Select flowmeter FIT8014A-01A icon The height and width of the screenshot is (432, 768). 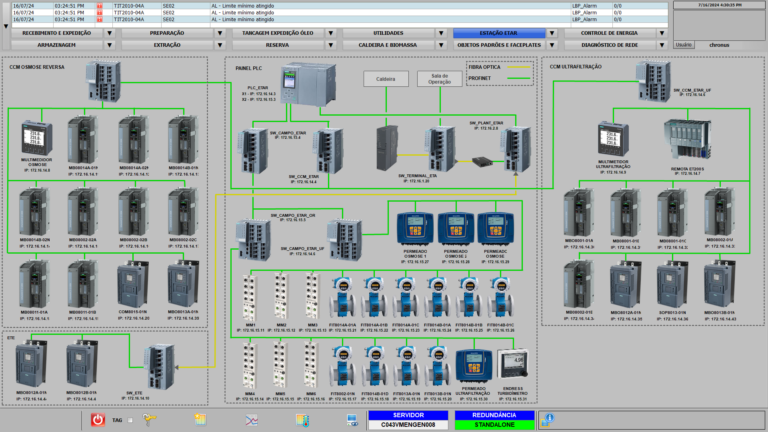342,297
